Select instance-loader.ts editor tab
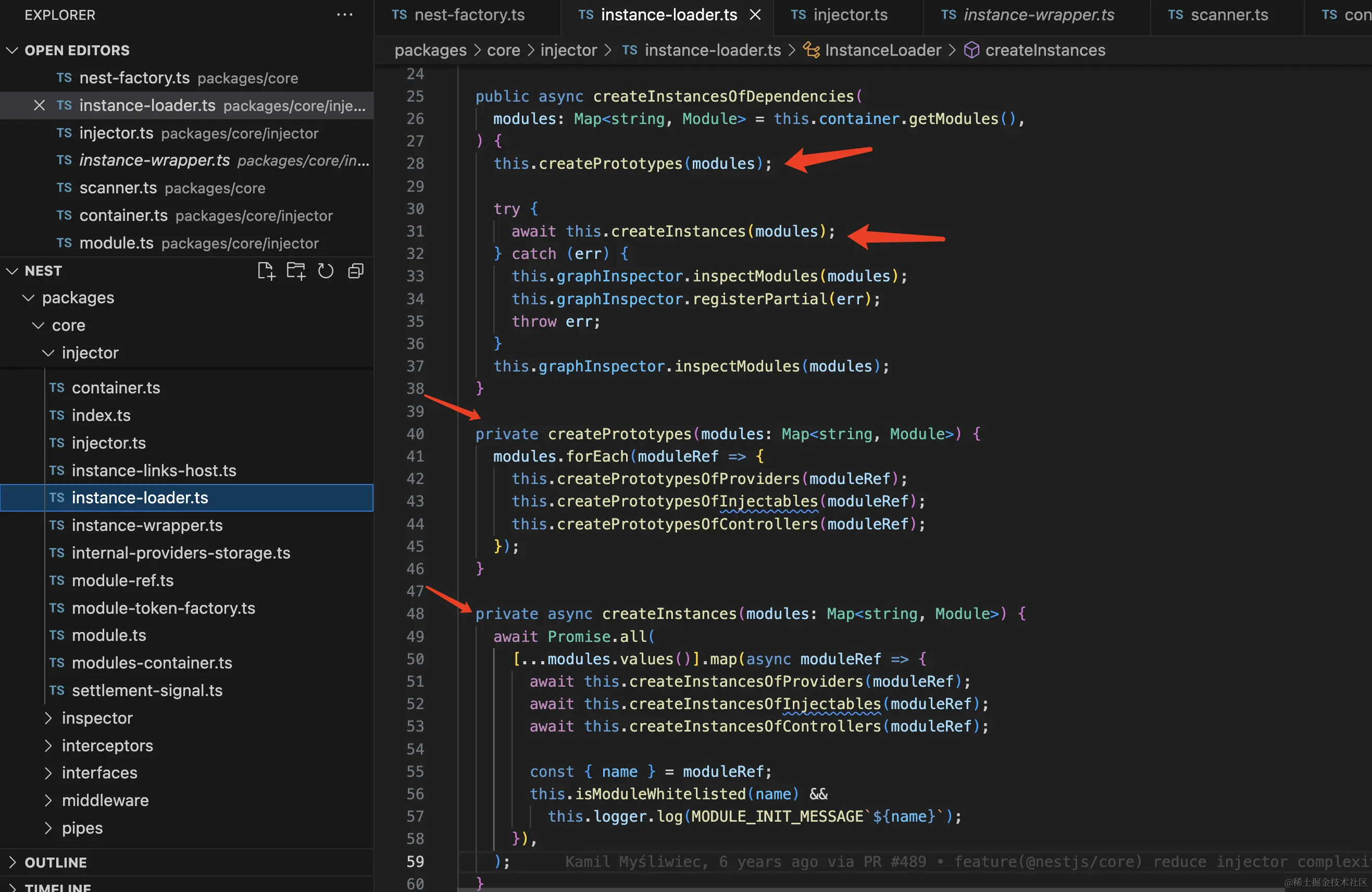The width and height of the screenshot is (1372, 892). pos(669,15)
